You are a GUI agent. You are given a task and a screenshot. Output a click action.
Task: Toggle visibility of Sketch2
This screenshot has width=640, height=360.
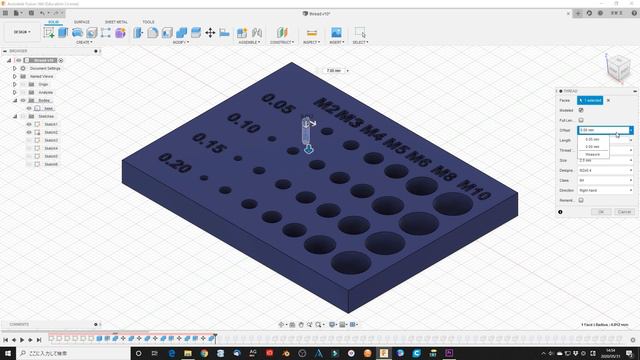click(29, 132)
